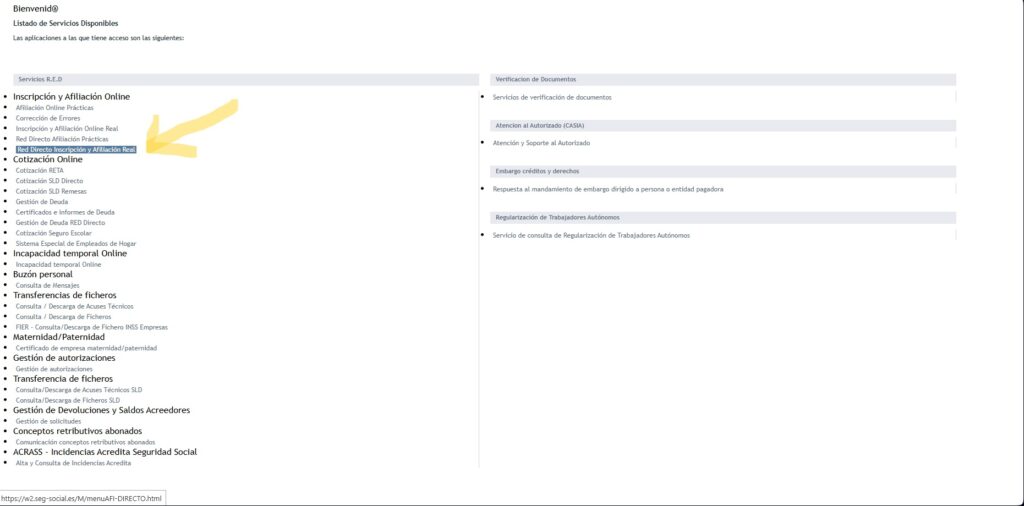Click Certificados e Informes de Deuda
Image resolution: width=1024 pixels, height=506 pixels.
(65, 212)
